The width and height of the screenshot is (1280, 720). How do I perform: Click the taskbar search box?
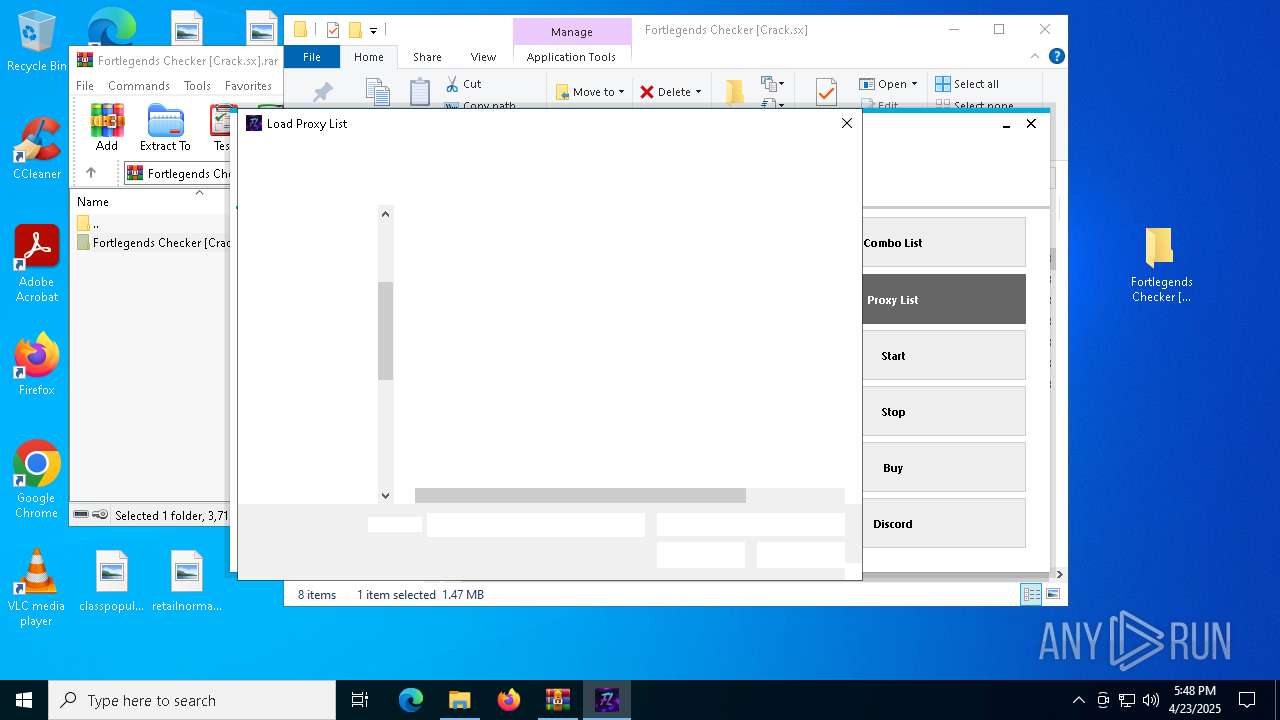pyautogui.click(x=192, y=700)
